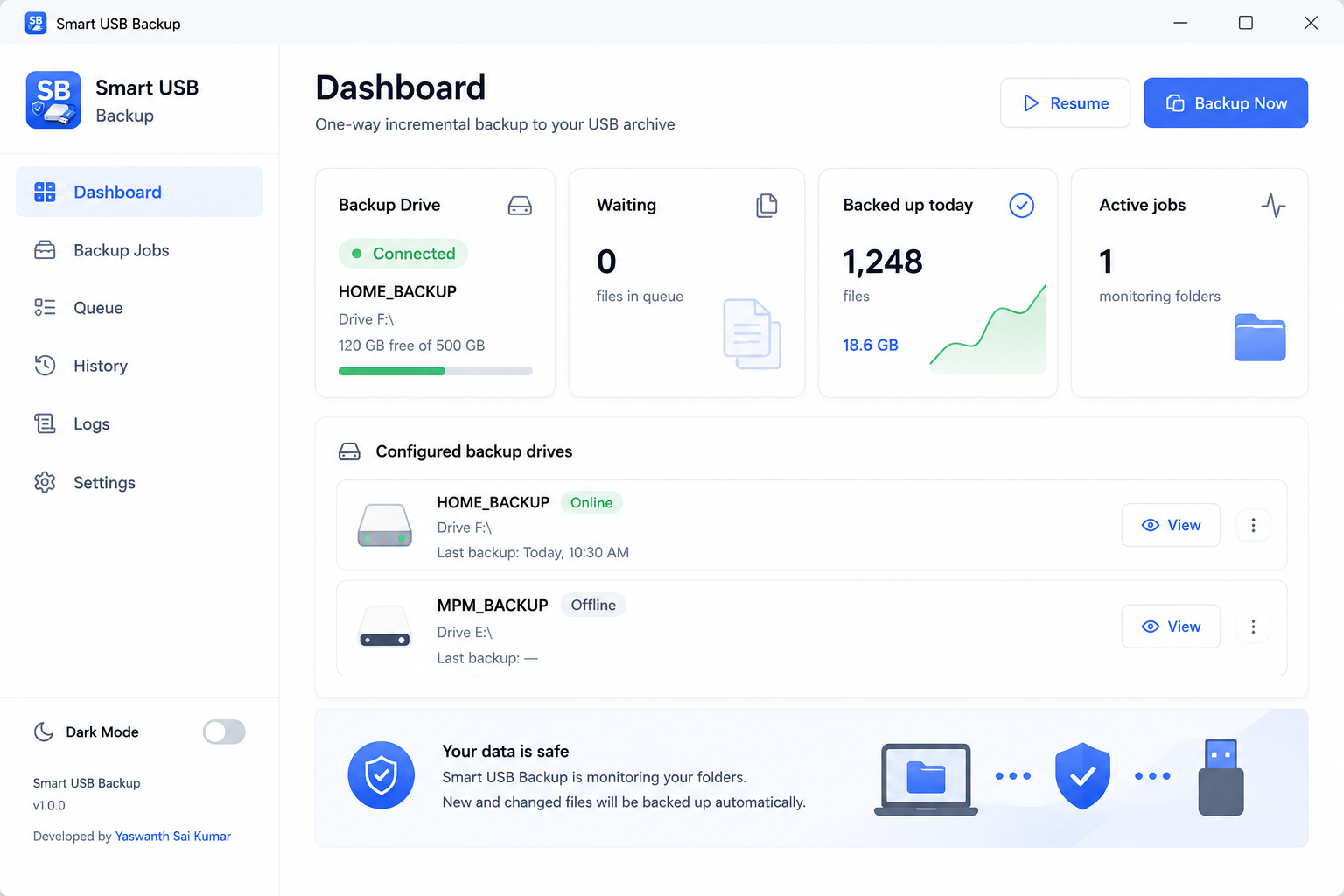Click the 1,248 files count
1344x896 pixels.
[883, 262]
